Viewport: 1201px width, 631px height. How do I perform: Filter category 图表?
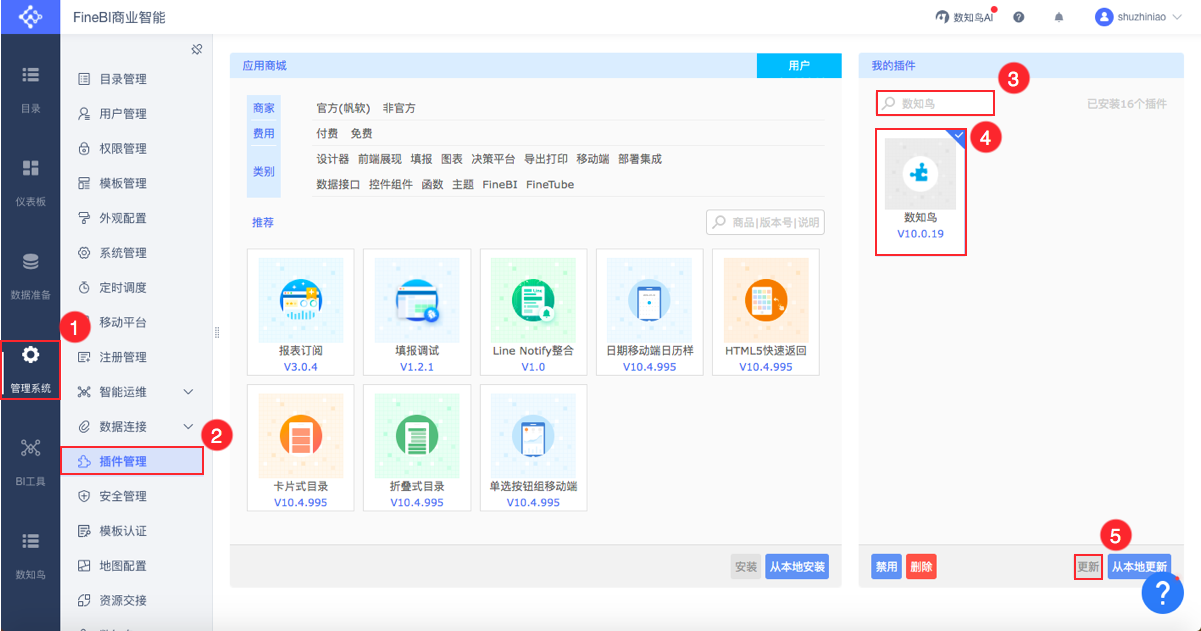pos(452,159)
